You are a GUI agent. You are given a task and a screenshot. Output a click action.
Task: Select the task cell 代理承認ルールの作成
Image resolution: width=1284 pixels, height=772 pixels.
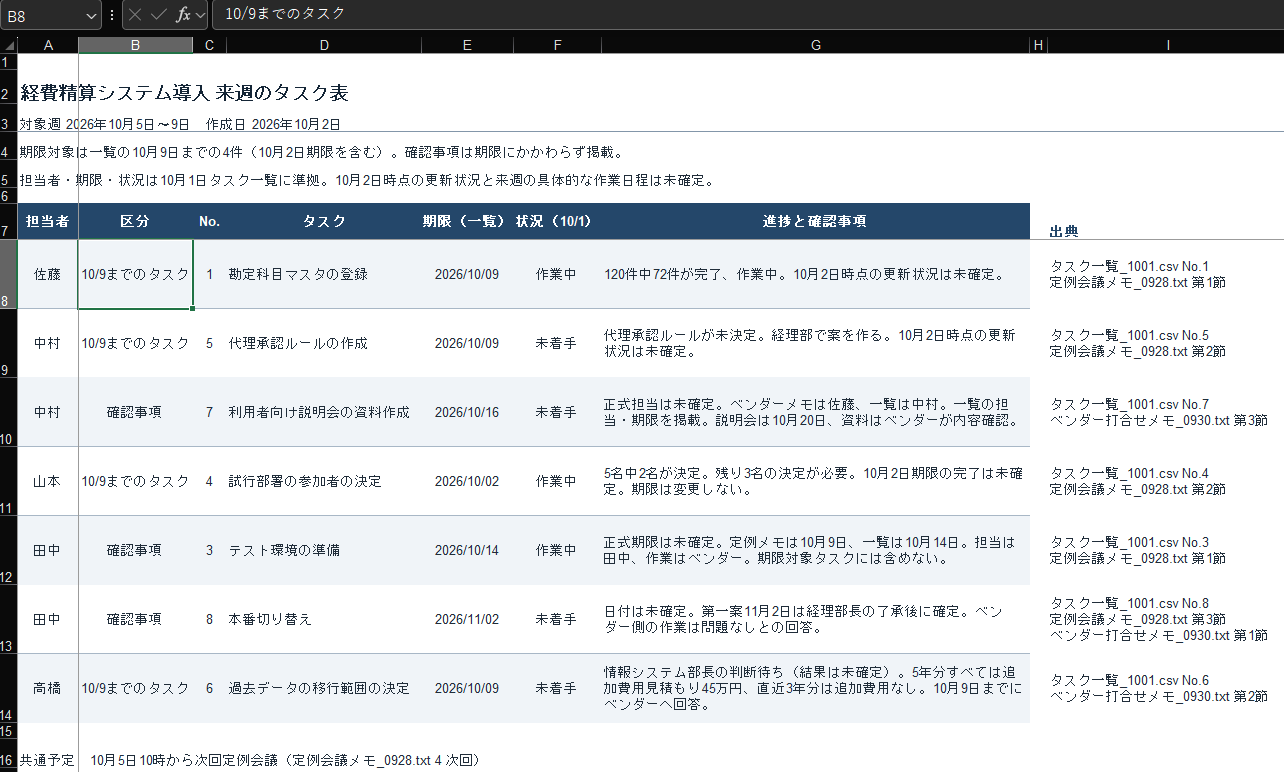(x=324, y=343)
